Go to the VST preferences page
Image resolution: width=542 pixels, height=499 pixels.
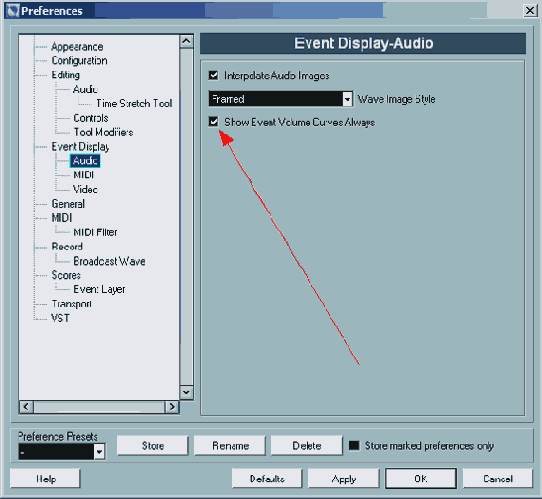point(60,318)
